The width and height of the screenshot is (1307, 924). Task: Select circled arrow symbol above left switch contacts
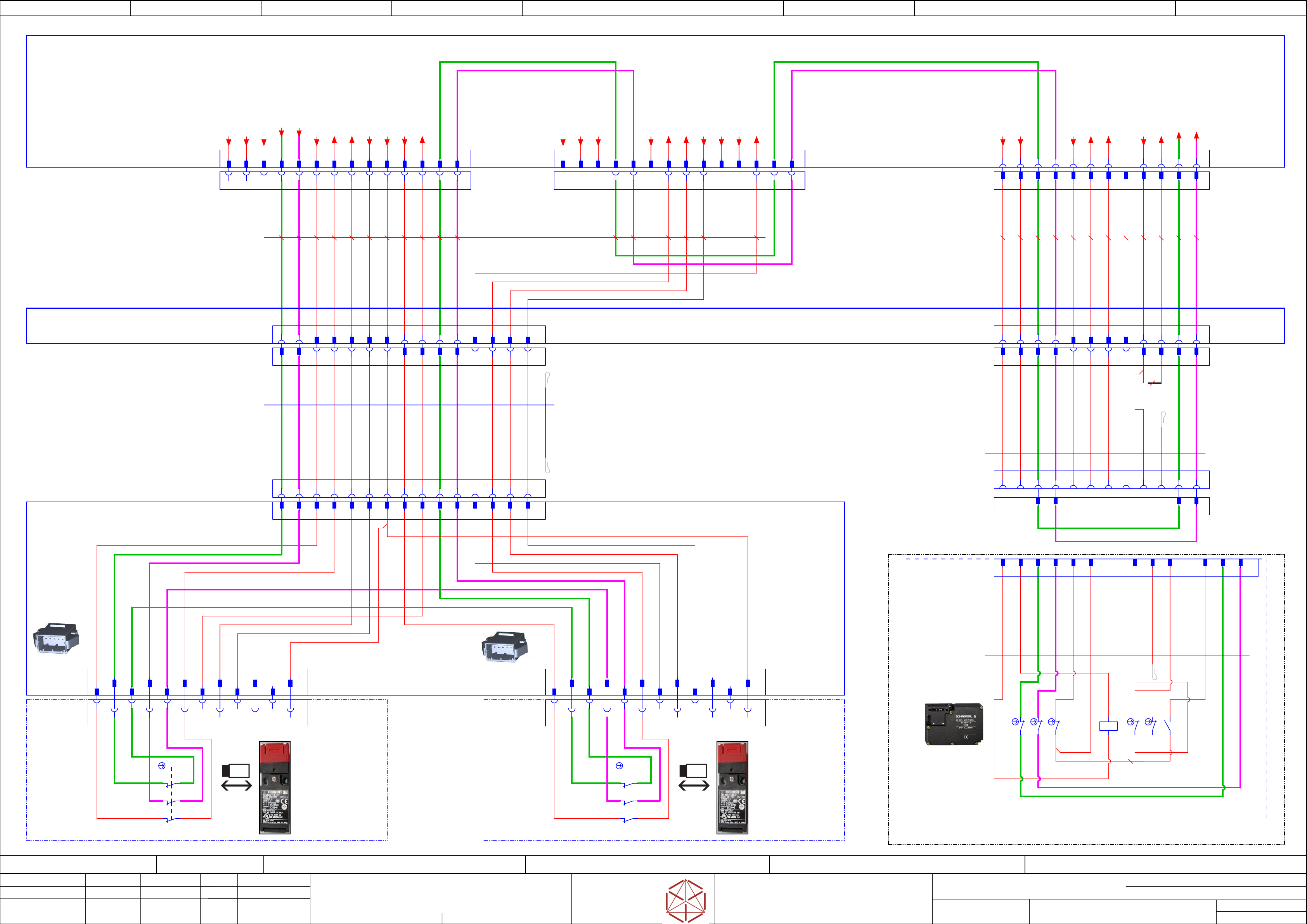point(162,766)
